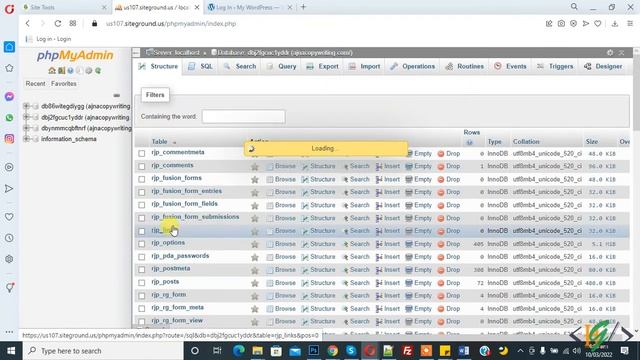Favorite the rjp_comments table star
This screenshot has height=360, width=640.
pyautogui.click(x=255, y=167)
